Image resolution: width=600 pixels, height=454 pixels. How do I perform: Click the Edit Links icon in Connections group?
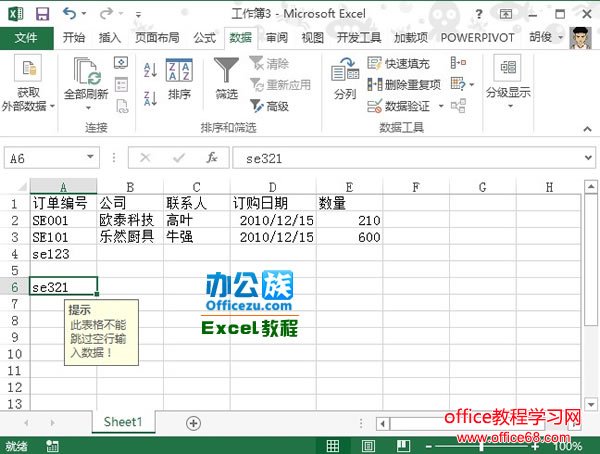coord(122,106)
